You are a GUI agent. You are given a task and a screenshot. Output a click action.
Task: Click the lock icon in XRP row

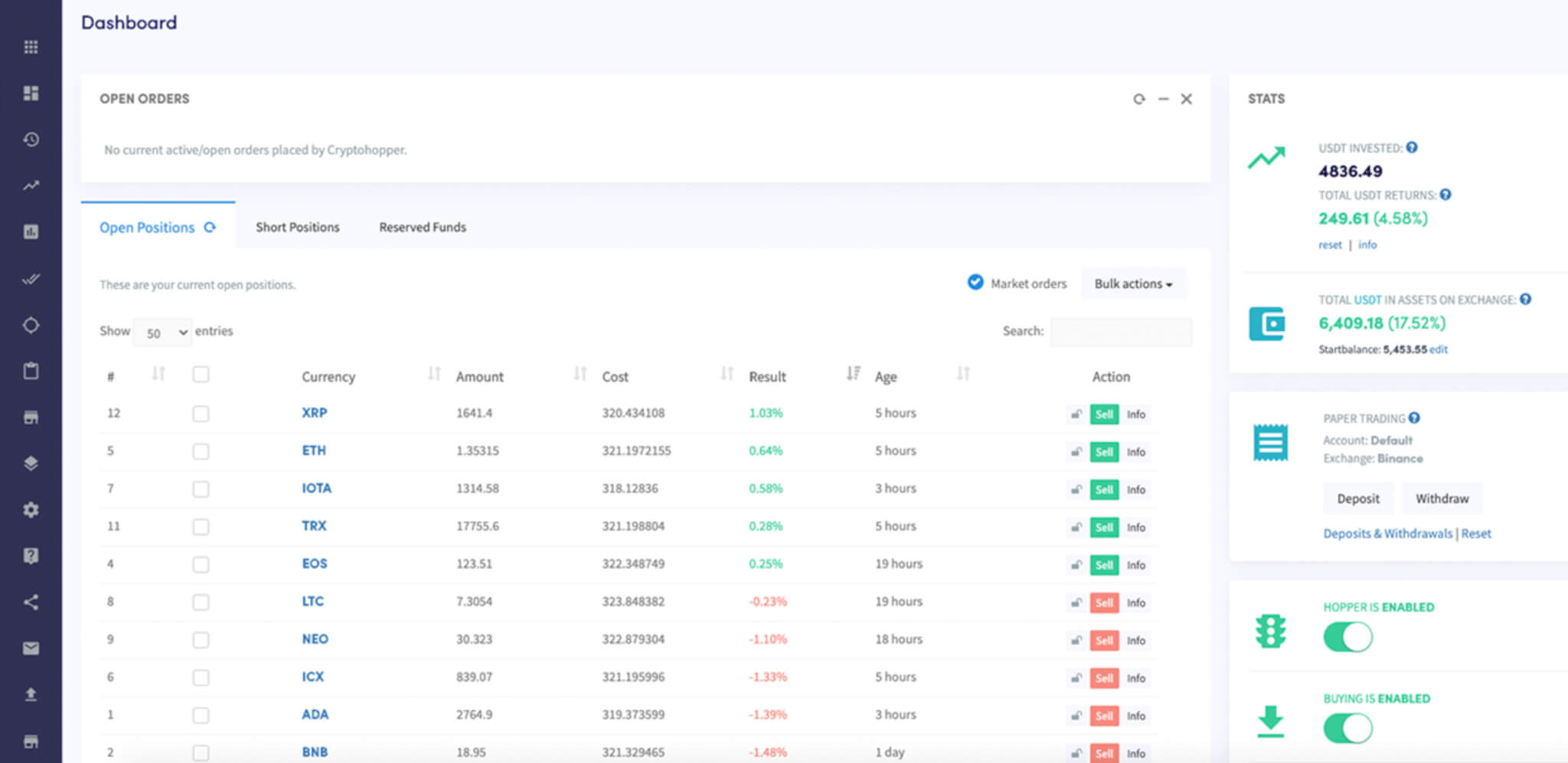click(1076, 414)
